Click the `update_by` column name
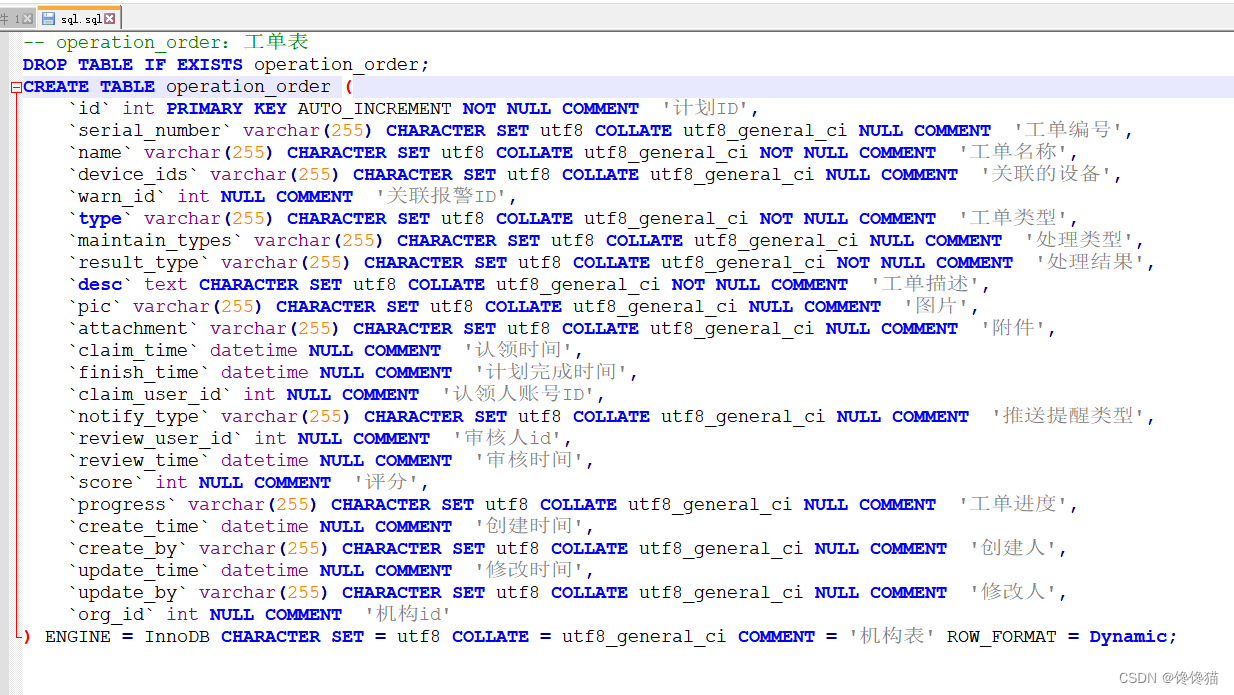 (127, 592)
